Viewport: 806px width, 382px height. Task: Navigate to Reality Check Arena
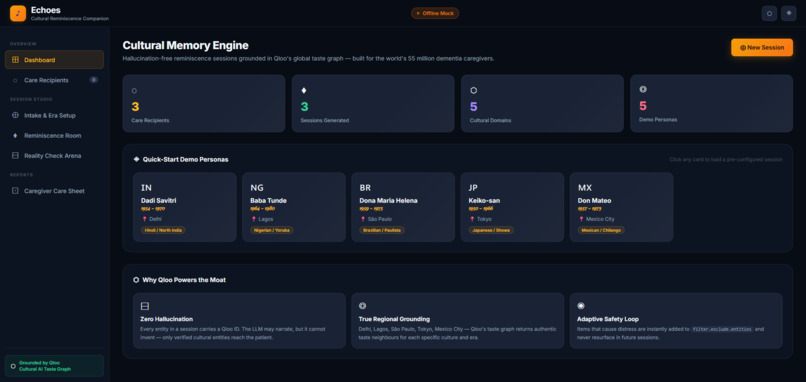click(54, 155)
